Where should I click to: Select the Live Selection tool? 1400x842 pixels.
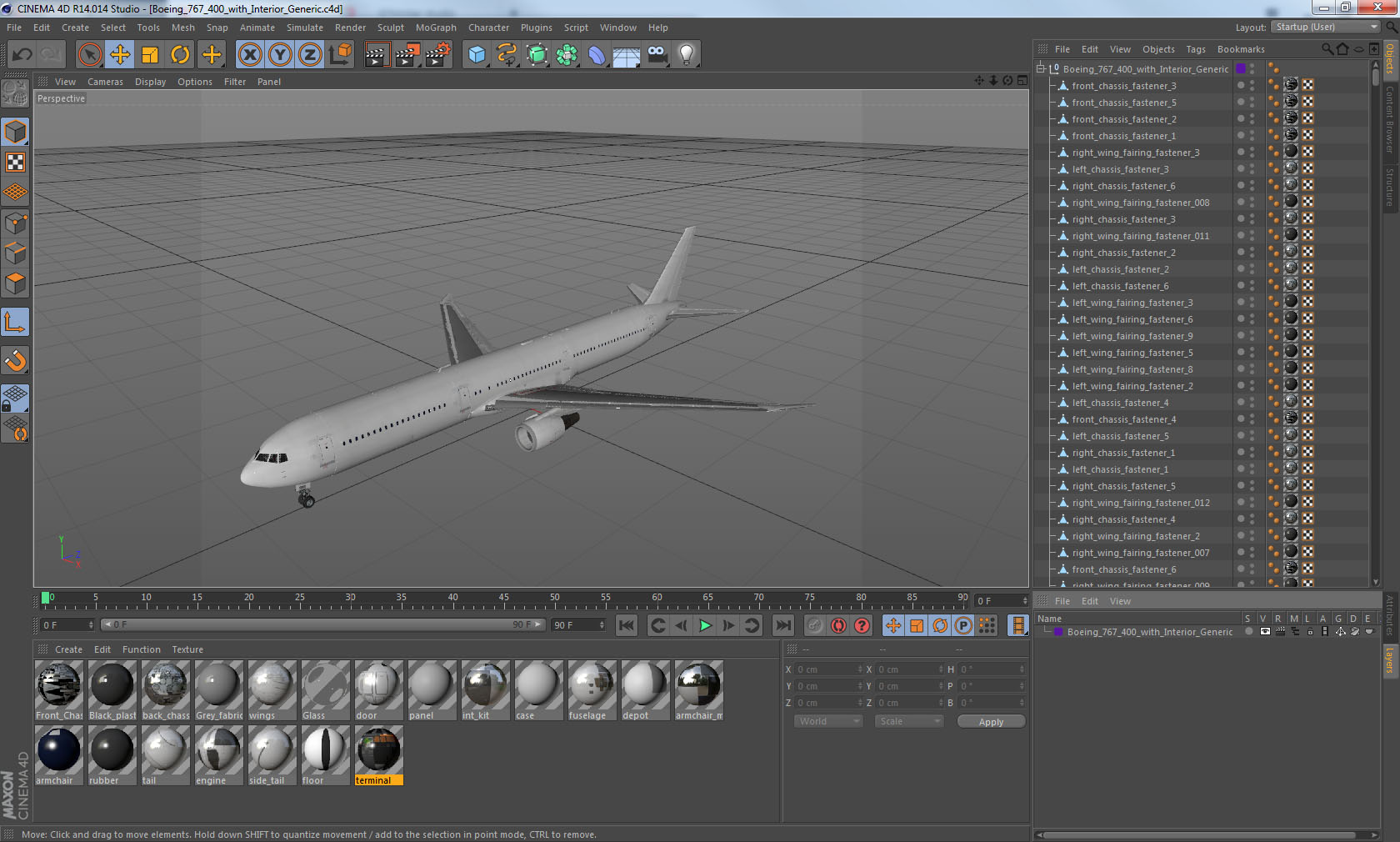[89, 55]
